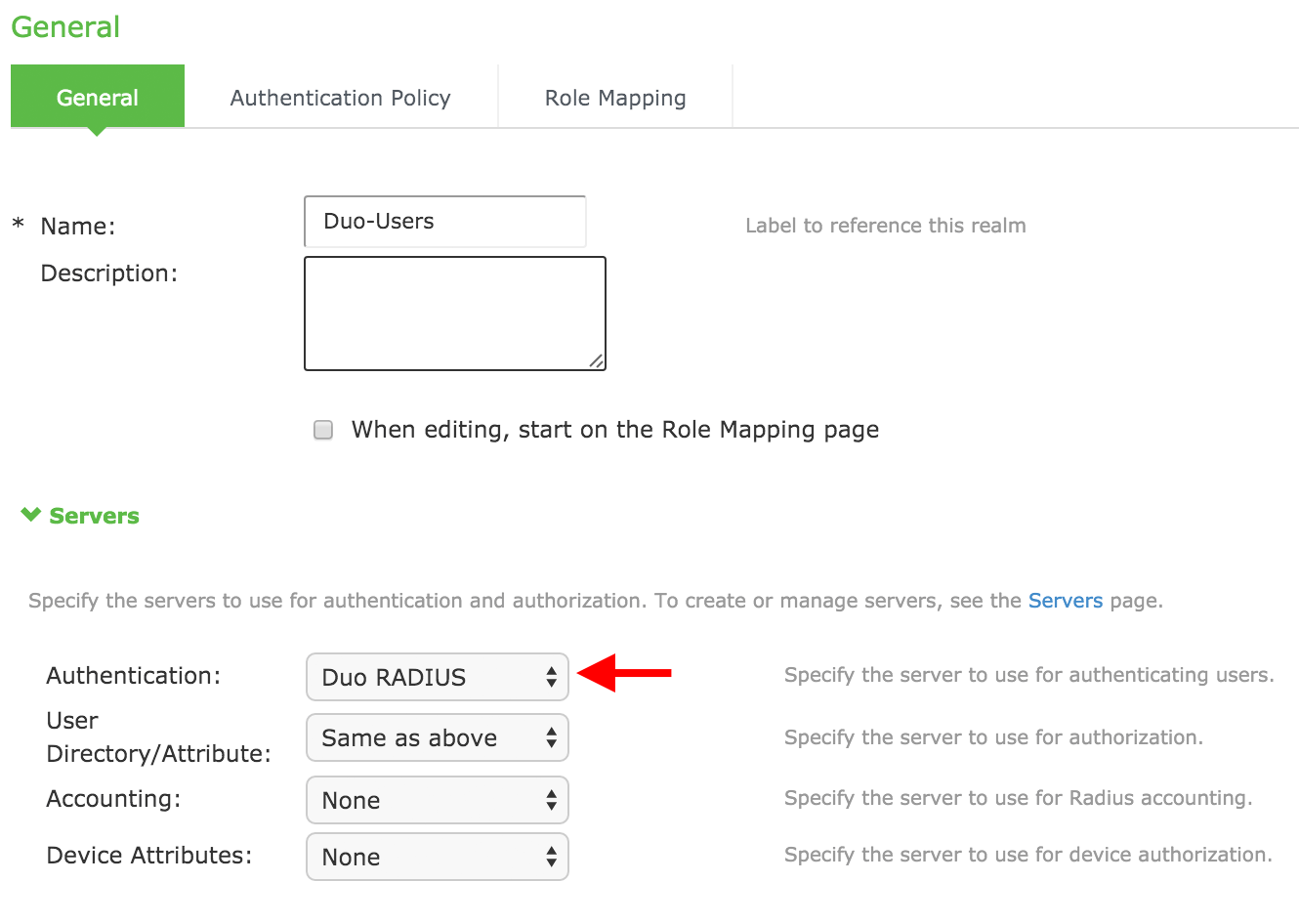Click the 'Authentication:' field label

(133, 676)
